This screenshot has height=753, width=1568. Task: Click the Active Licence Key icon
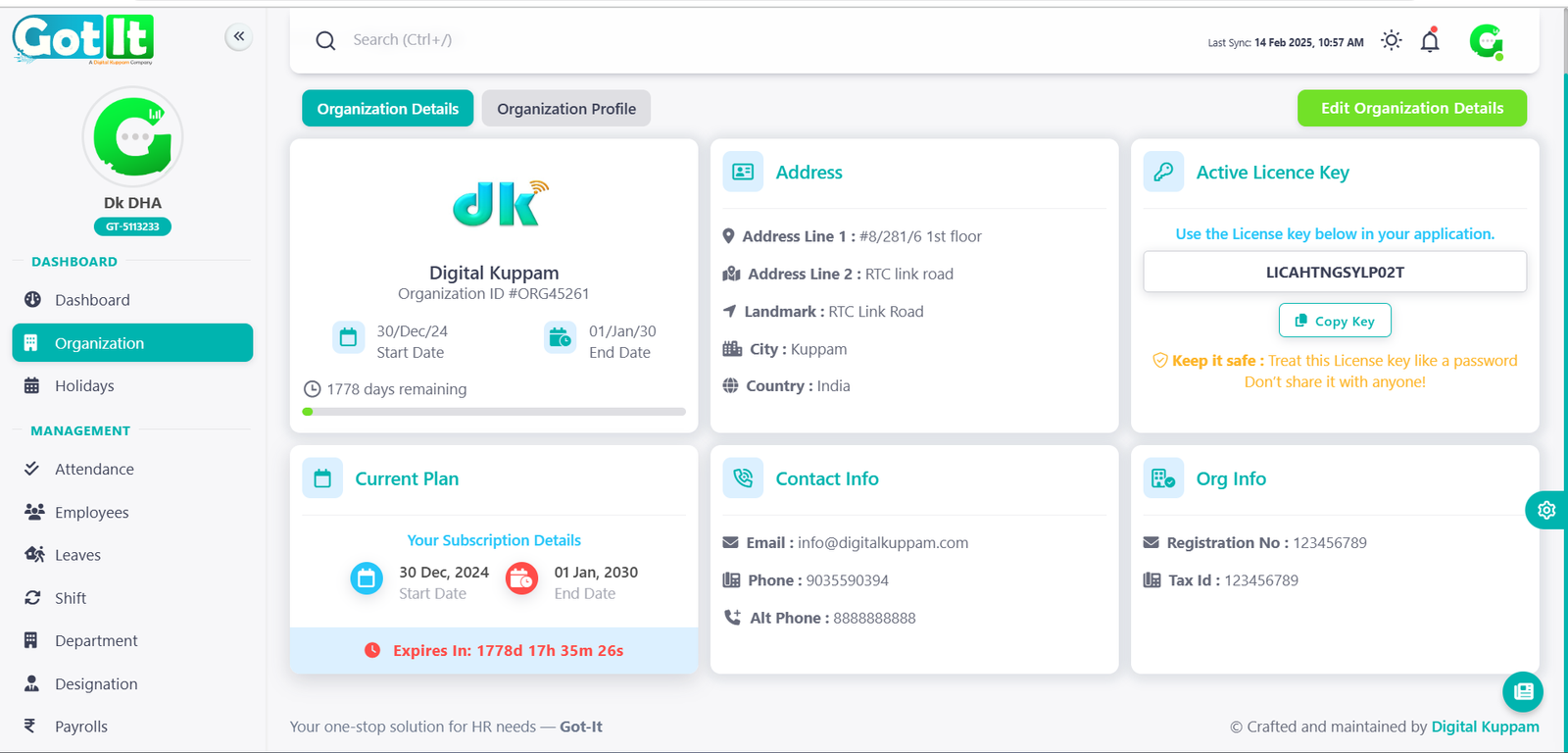point(1163,173)
